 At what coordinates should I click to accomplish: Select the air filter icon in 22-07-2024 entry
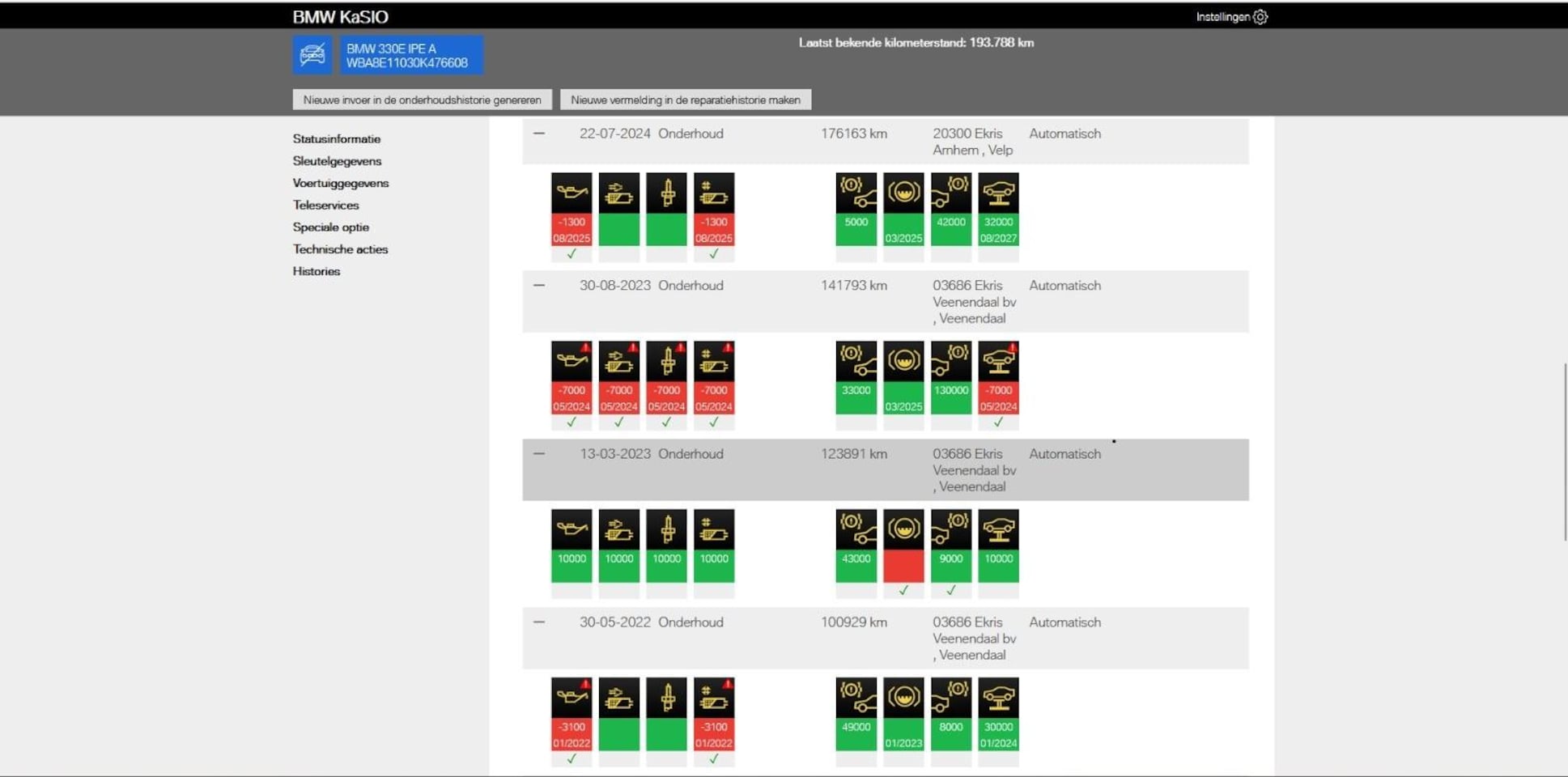619,193
